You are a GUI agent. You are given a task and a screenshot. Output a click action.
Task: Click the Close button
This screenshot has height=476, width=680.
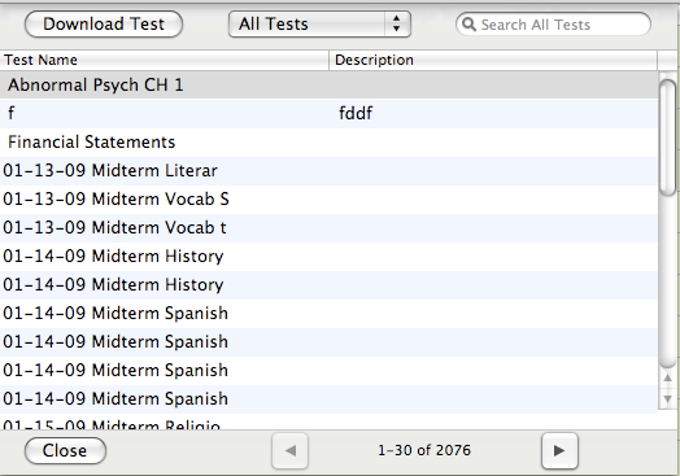pyautogui.click(x=65, y=451)
